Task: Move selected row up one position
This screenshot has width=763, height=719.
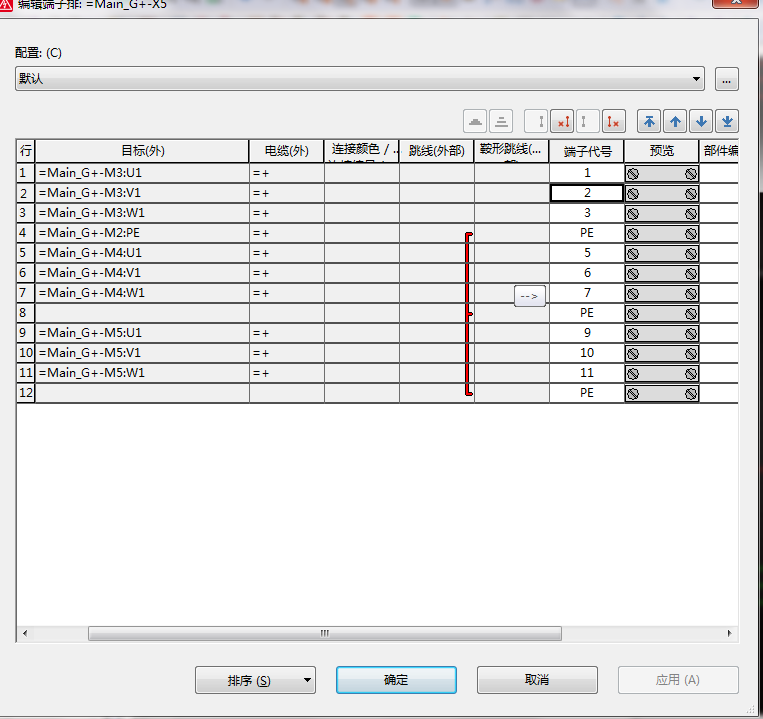Action: pyautogui.click(x=675, y=121)
